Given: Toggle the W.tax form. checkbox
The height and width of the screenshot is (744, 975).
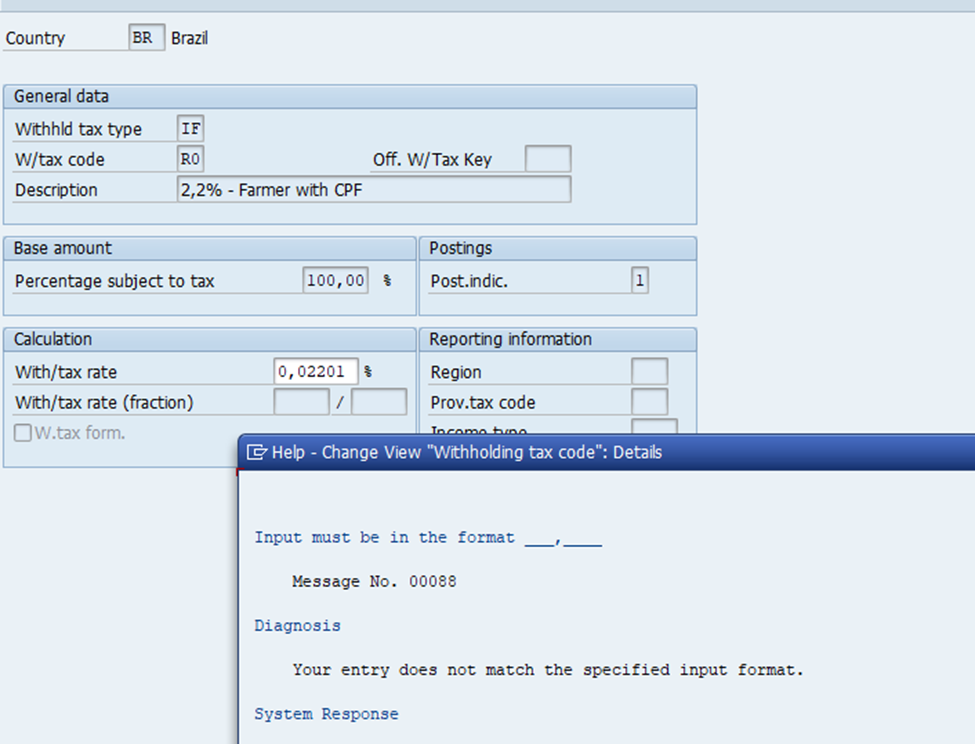Looking at the screenshot, I should pos(23,433).
